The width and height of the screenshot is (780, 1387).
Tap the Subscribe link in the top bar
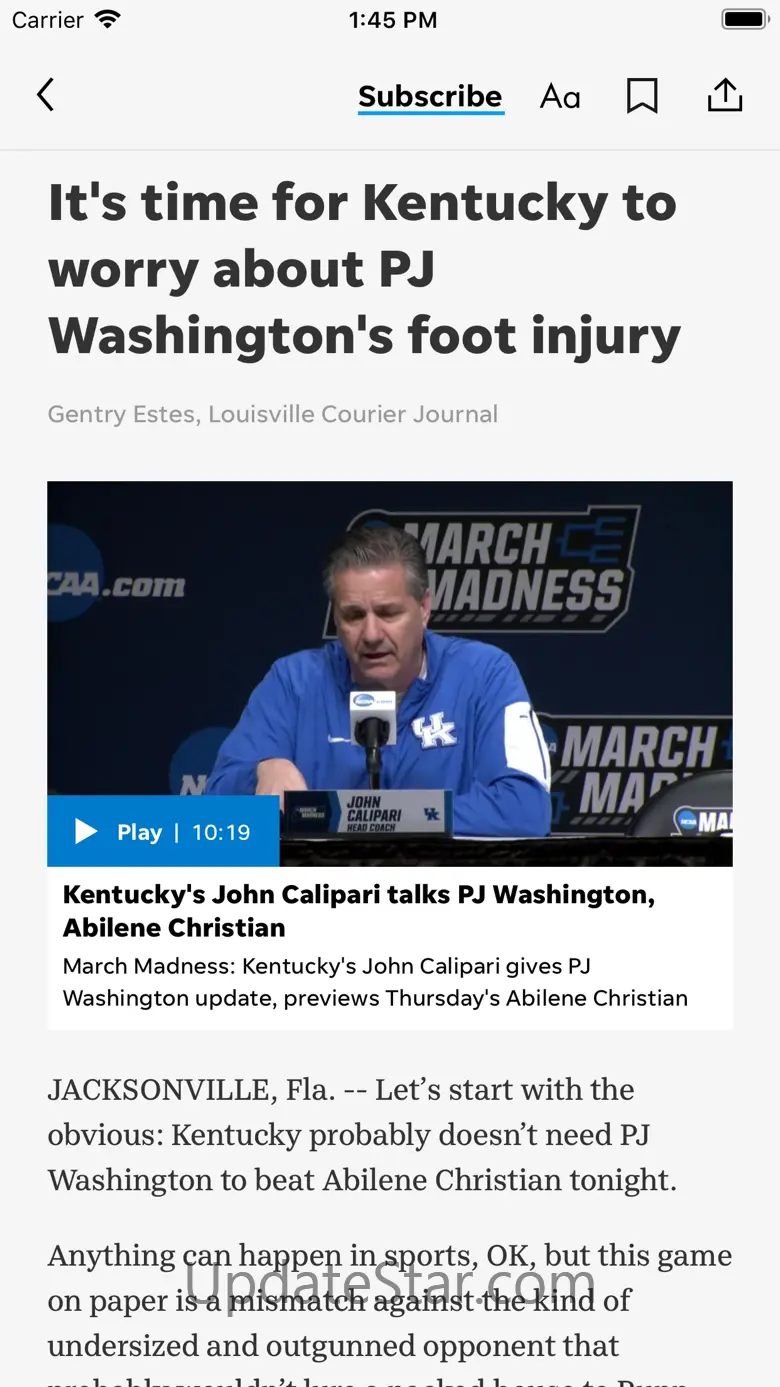tap(430, 96)
